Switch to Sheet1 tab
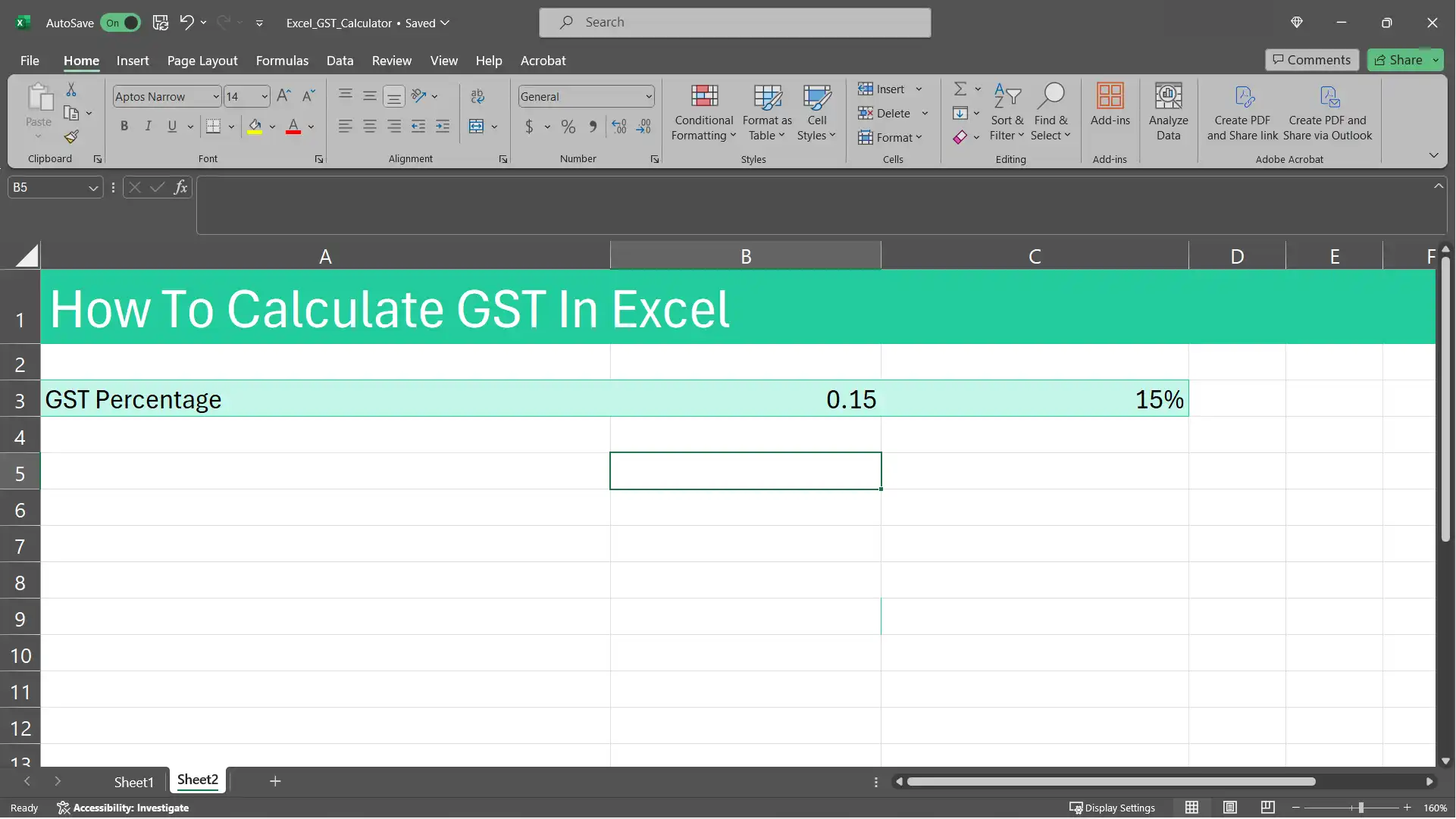Viewport: 1456px width, 819px height. coord(133,782)
